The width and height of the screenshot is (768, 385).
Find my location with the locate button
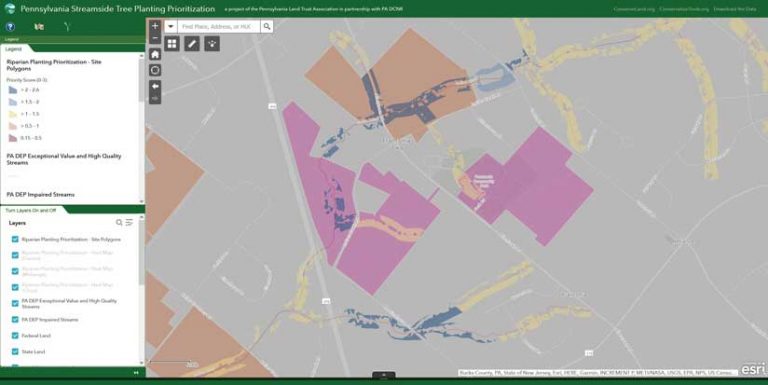tap(155, 70)
